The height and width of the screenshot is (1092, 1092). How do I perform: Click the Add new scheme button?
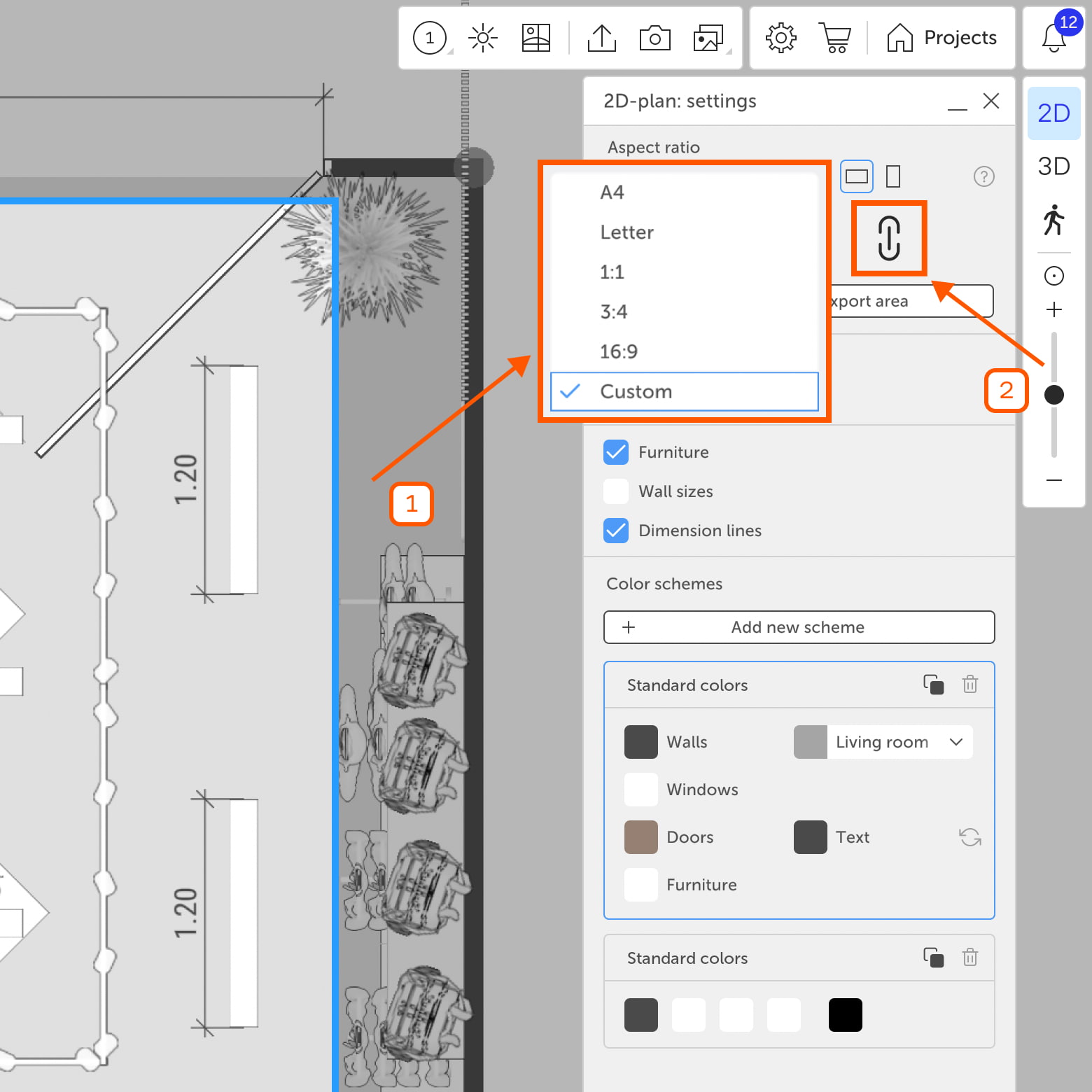(799, 627)
